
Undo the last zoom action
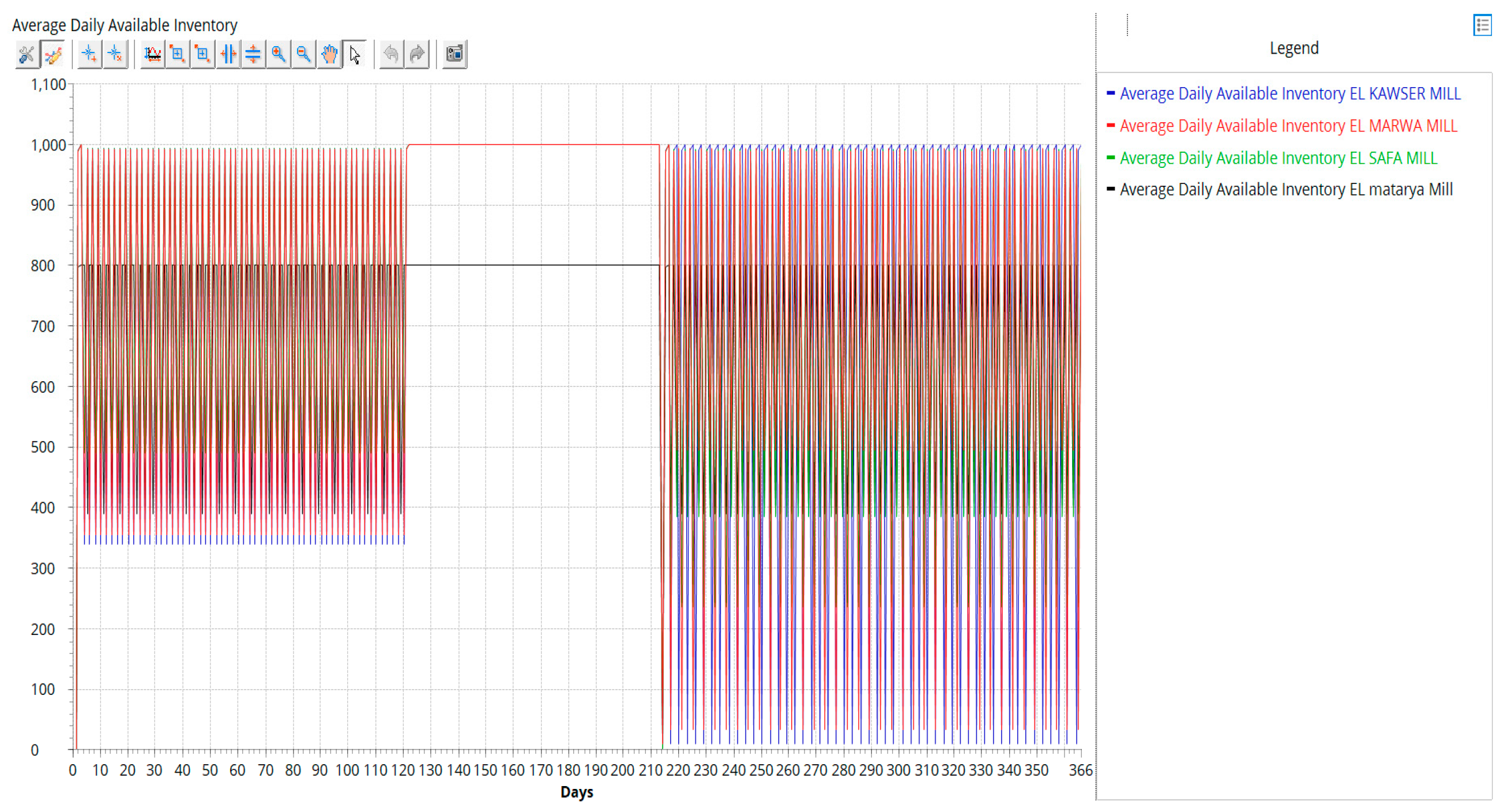coord(391,55)
